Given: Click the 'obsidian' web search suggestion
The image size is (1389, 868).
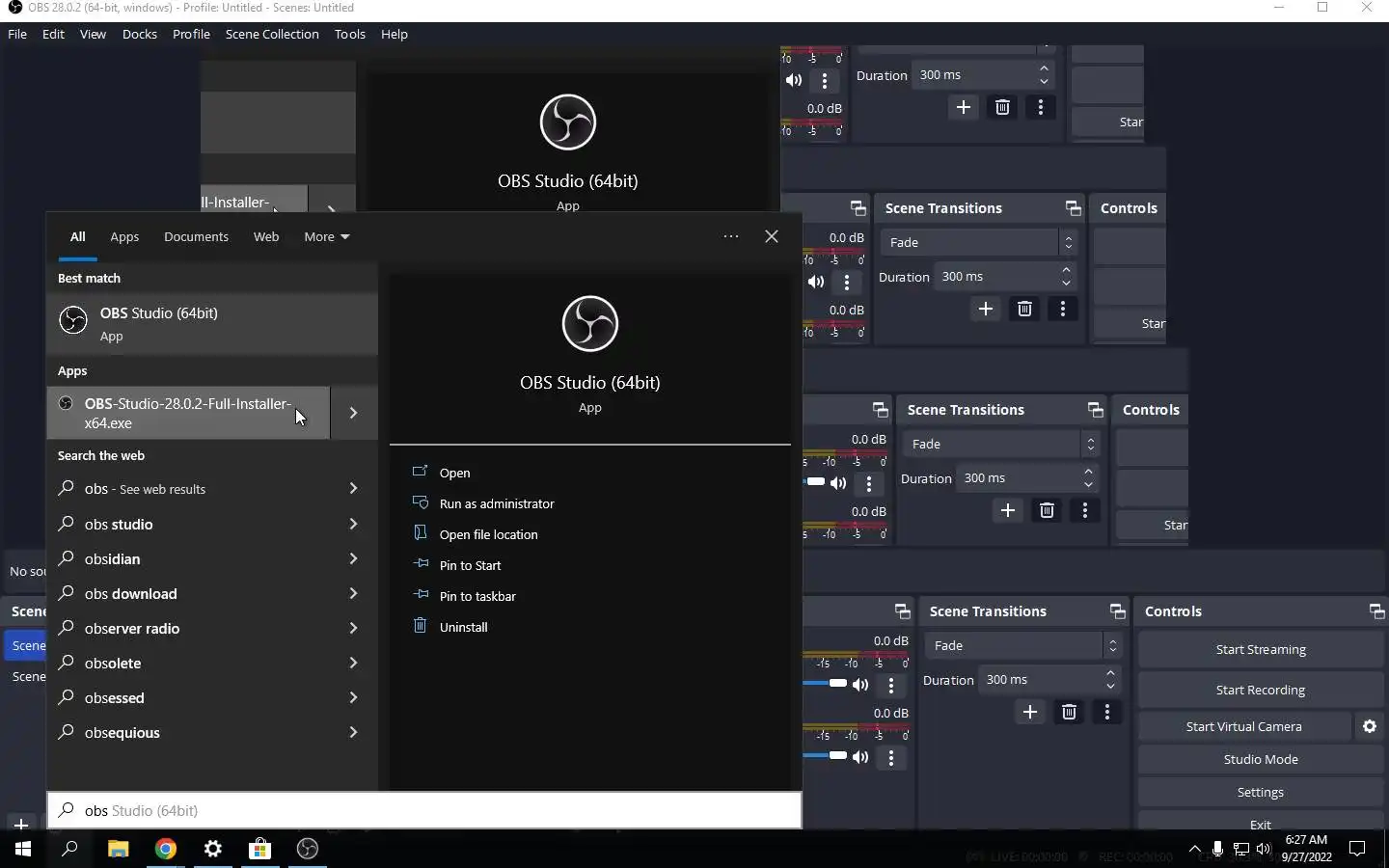Looking at the screenshot, I should 112,558.
